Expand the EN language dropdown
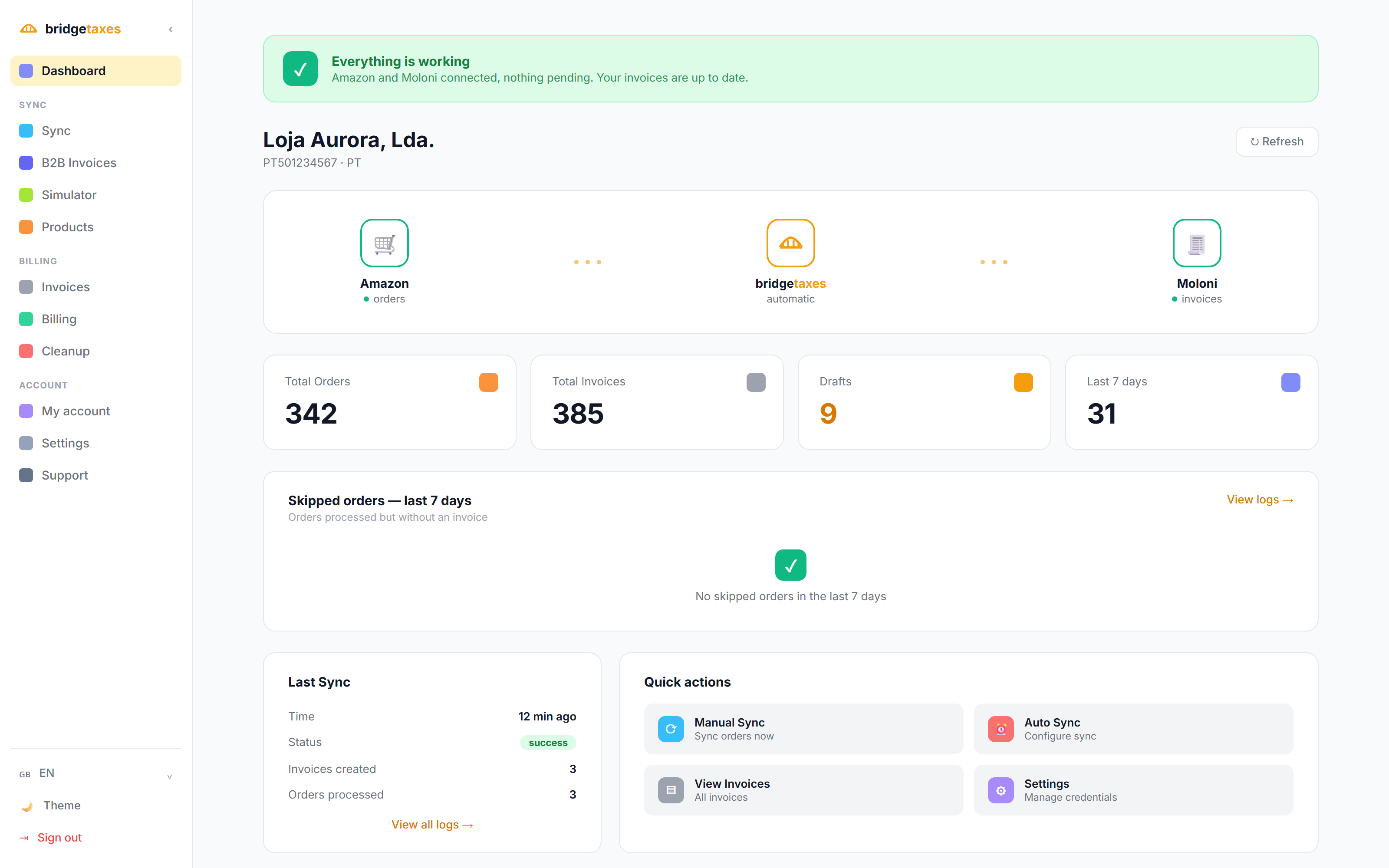Screen dimensions: 1389x868 click(96, 773)
